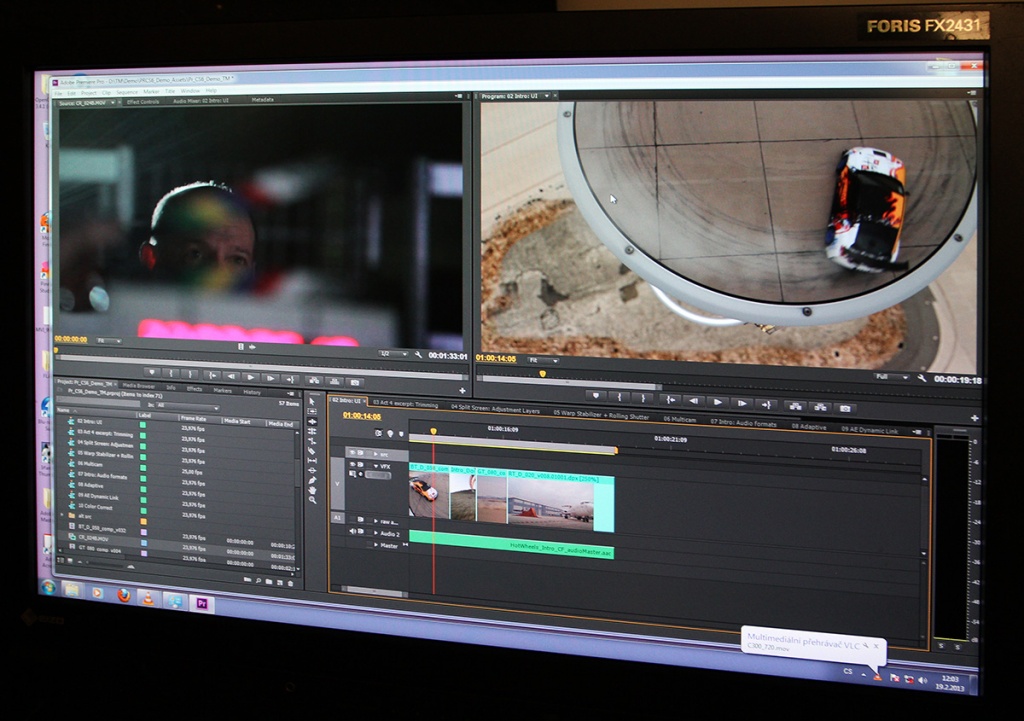Screen dimensions: 1024x721
Task: Open Program monitor button editor plus
Action: (974, 418)
